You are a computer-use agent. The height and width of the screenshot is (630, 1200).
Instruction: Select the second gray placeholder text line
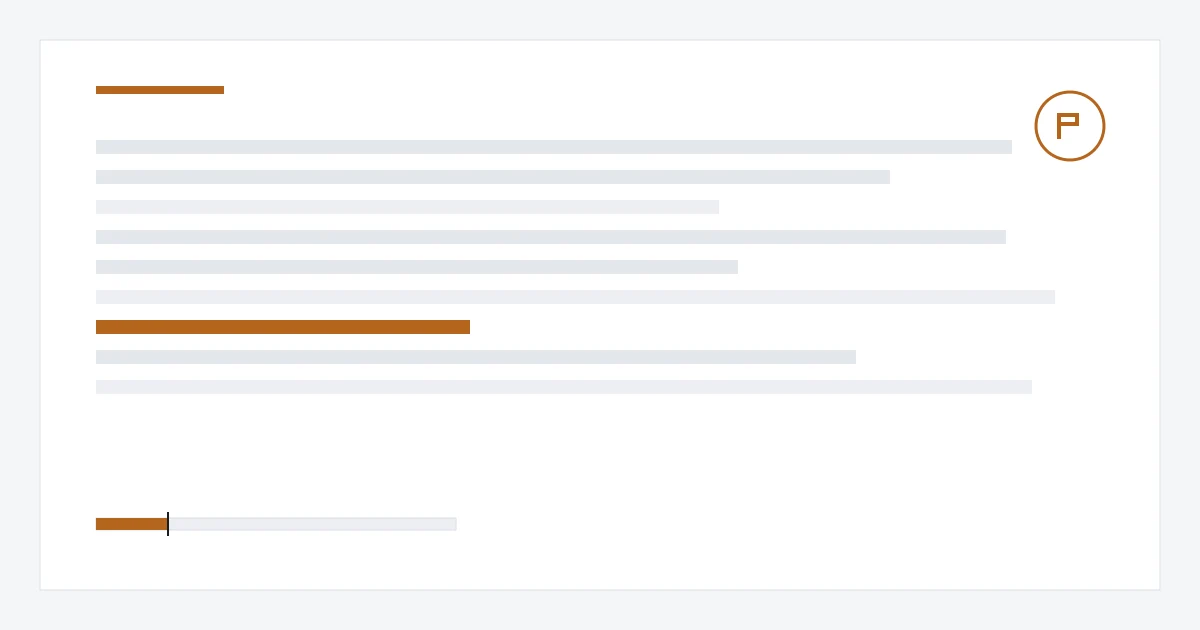coord(493,177)
